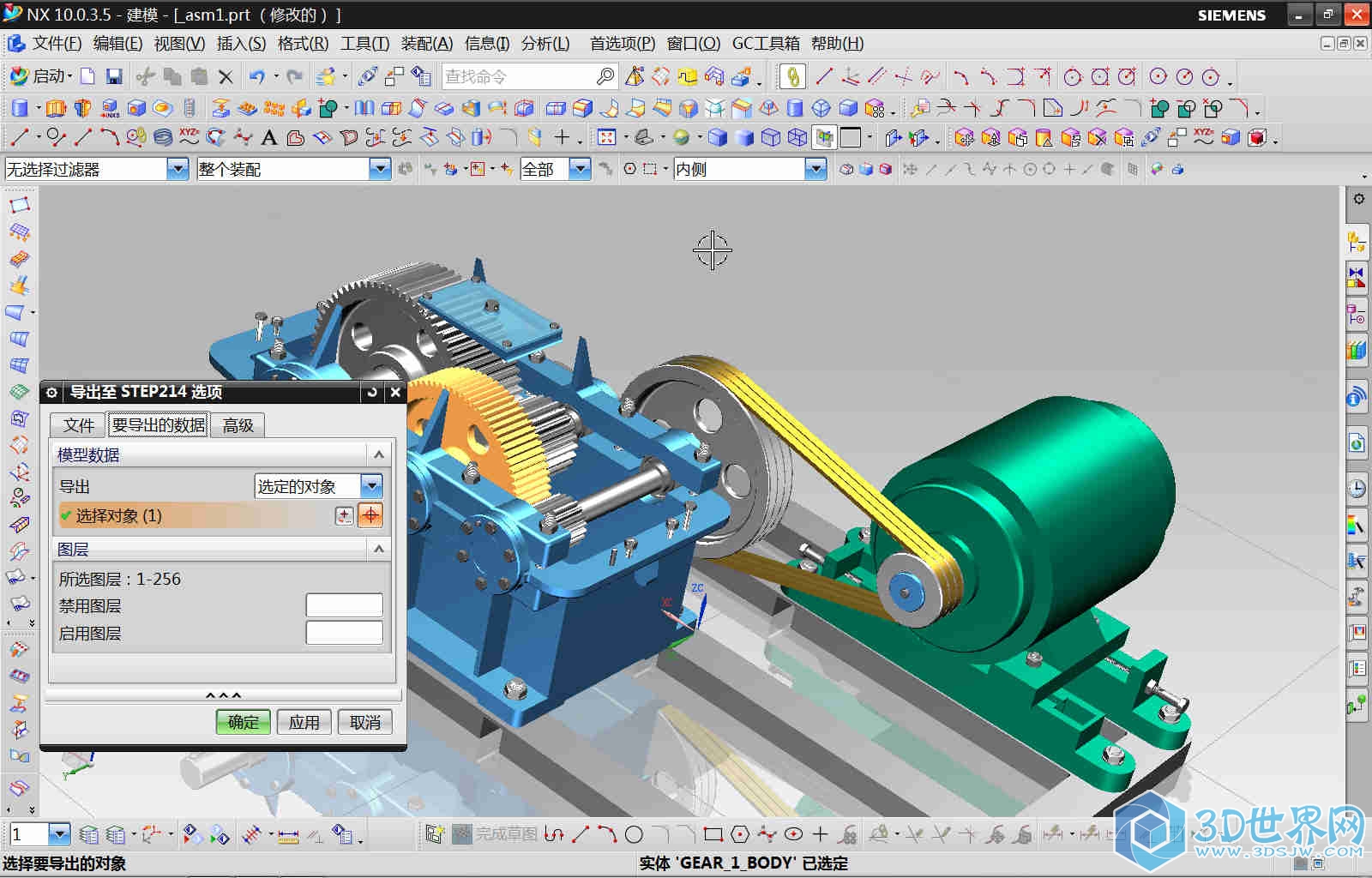This screenshot has height=878, width=1372.
Task: Switch to the 高级 tab in dialog
Action: pos(238,425)
